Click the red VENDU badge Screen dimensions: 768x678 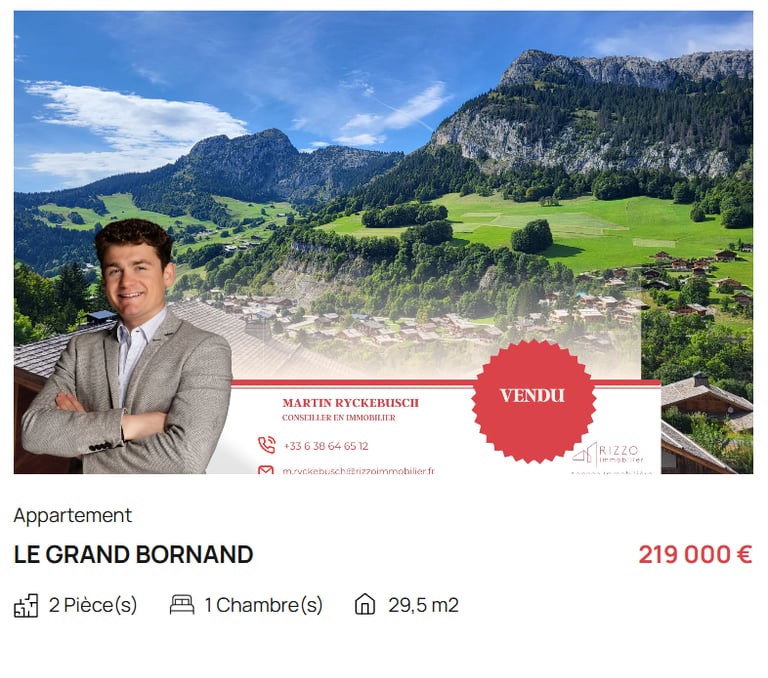[533, 401]
